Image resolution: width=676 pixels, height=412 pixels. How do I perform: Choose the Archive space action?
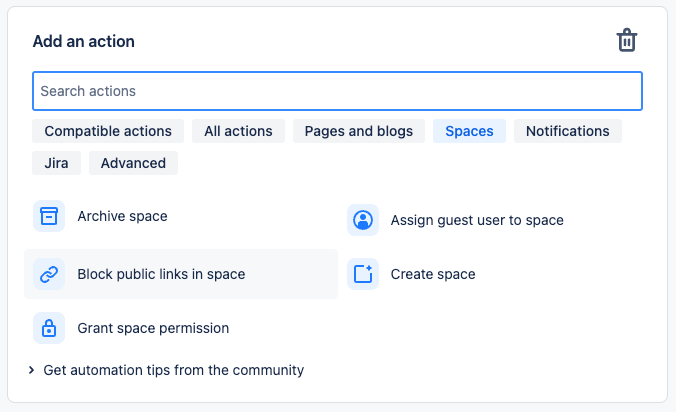122,216
